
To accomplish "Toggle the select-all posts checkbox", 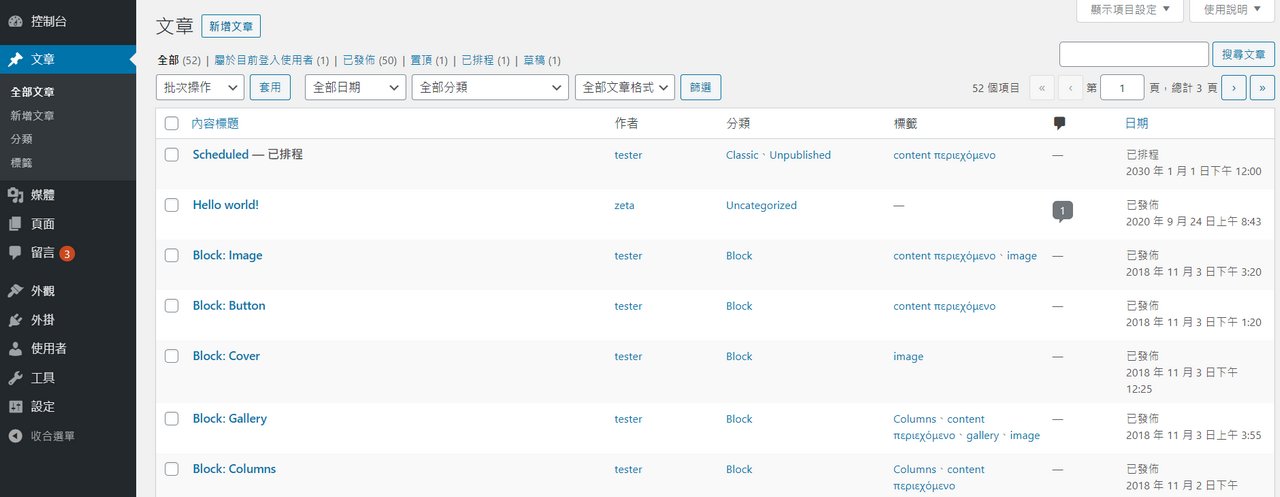I will click(172, 124).
